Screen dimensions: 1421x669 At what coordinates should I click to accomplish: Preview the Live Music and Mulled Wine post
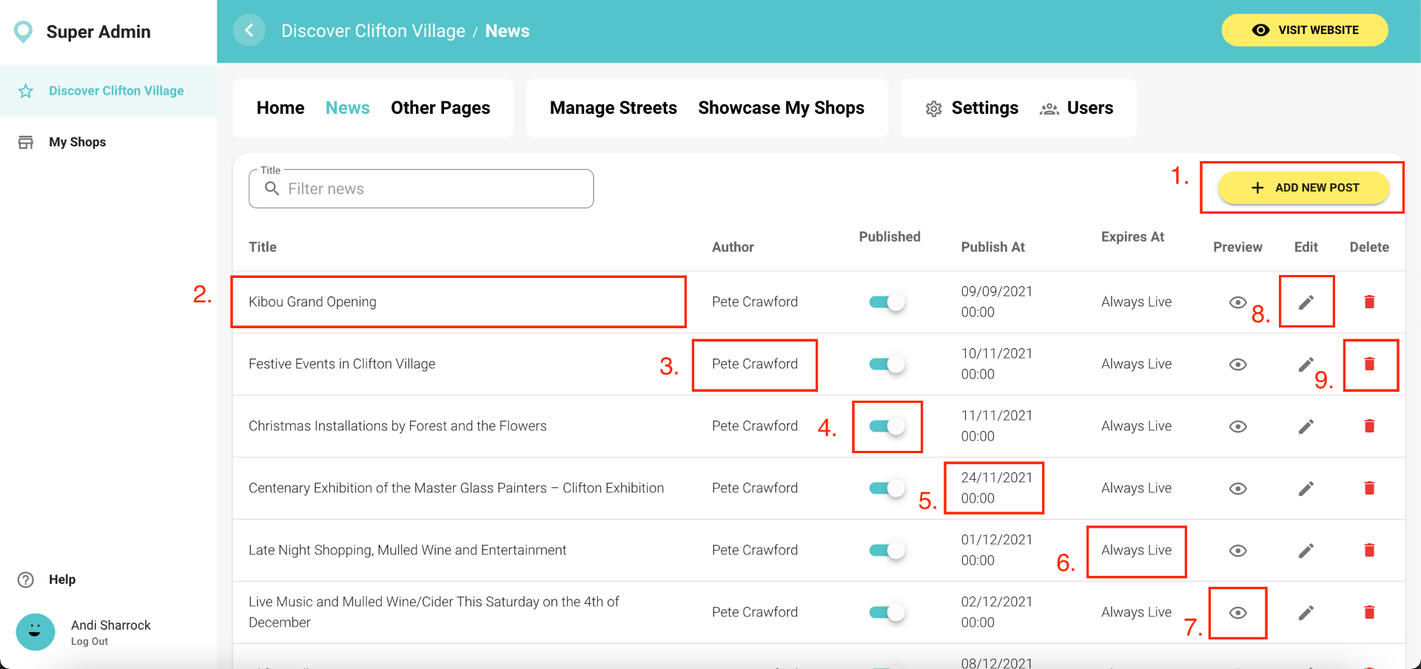(1237, 613)
